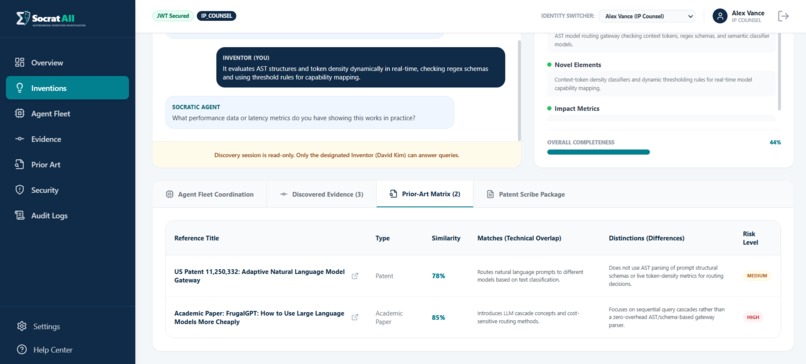The height and width of the screenshot is (364, 806).
Task: Open external link for US Patent 11,250,332
Action: coord(355,276)
